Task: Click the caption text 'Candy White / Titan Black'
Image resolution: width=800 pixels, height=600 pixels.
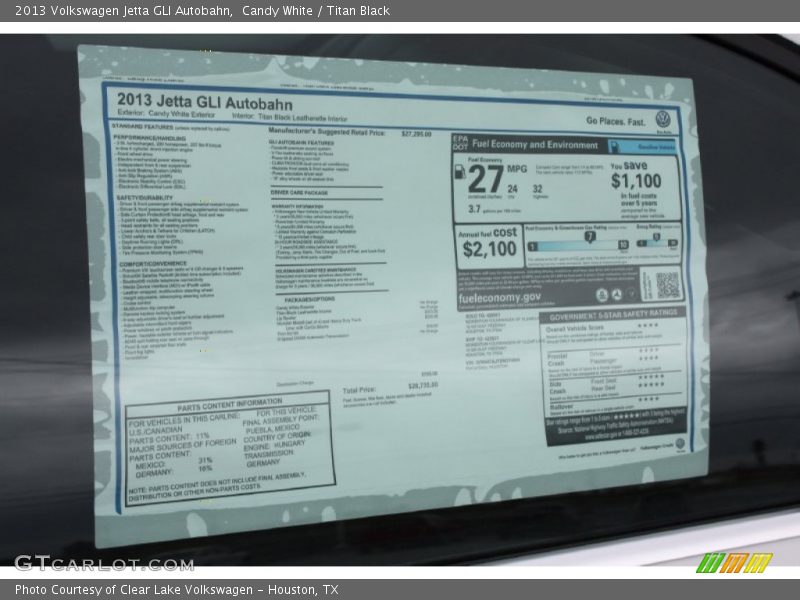Action: [316, 11]
